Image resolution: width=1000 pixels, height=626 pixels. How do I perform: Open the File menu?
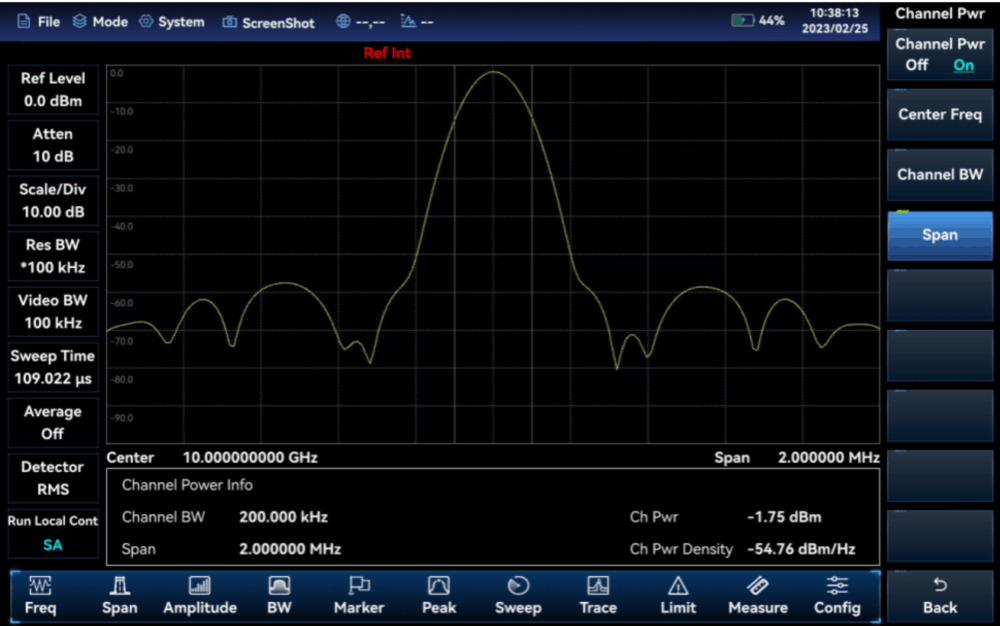39,22
